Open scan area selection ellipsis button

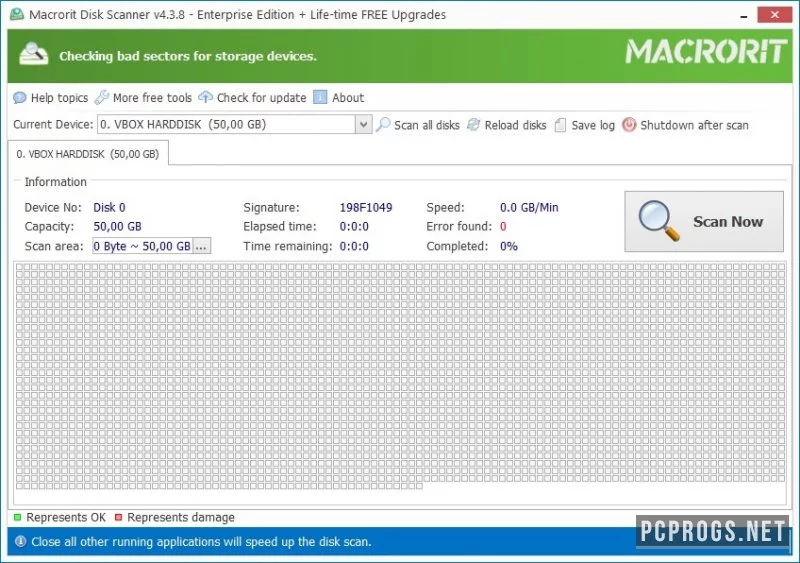[202, 246]
